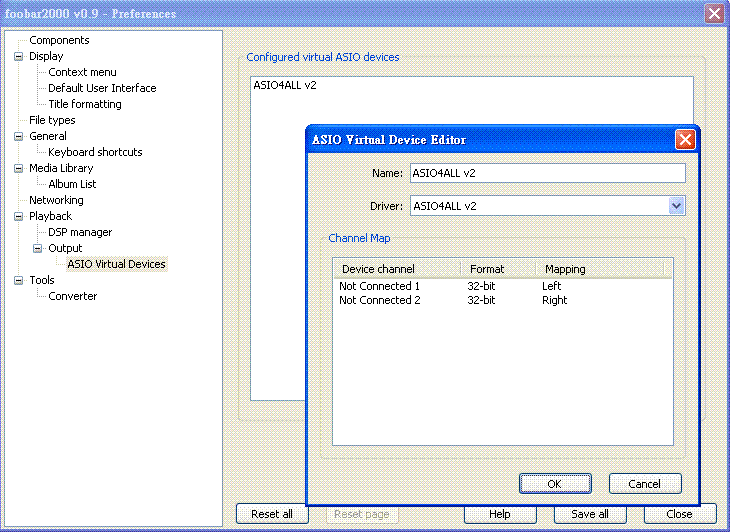Screen dimensions: 730x532
Task: Select Networking preferences page
Action: (x=56, y=200)
